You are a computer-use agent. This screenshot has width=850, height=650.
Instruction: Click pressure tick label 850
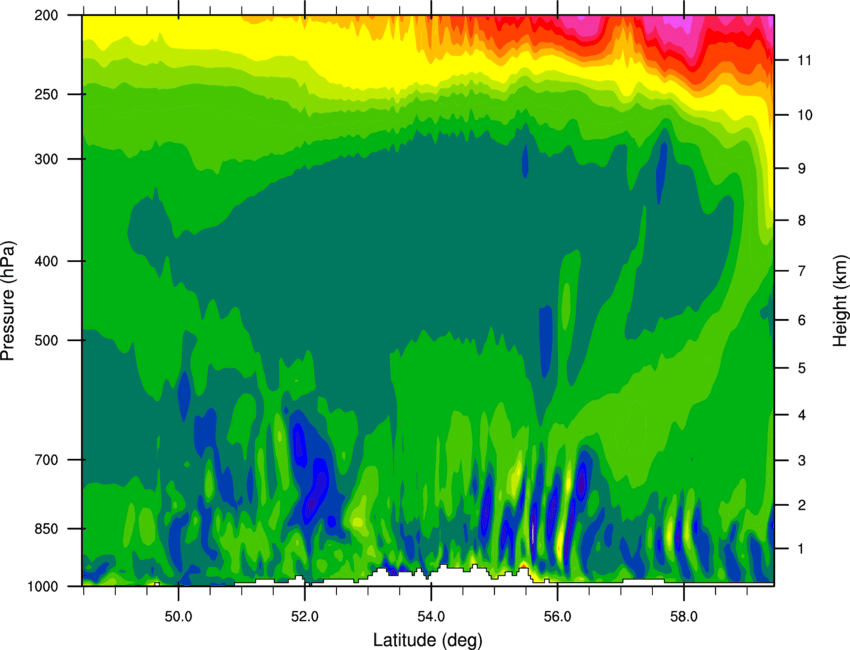coord(46,529)
